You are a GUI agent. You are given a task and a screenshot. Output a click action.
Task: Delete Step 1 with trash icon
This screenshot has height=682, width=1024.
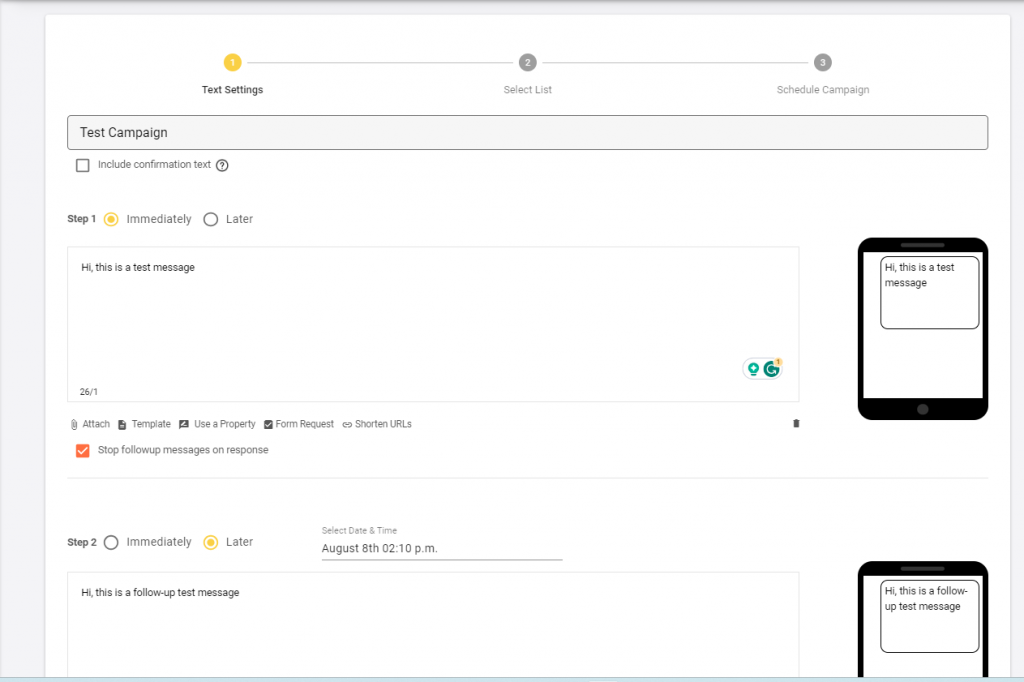(x=796, y=423)
